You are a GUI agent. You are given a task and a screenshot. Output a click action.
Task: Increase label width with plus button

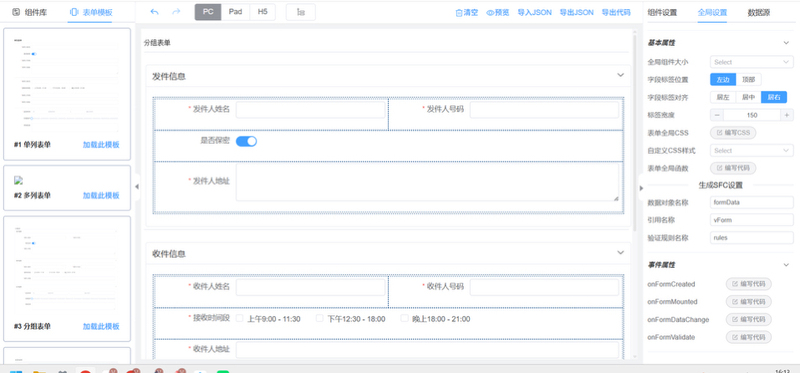pos(787,115)
